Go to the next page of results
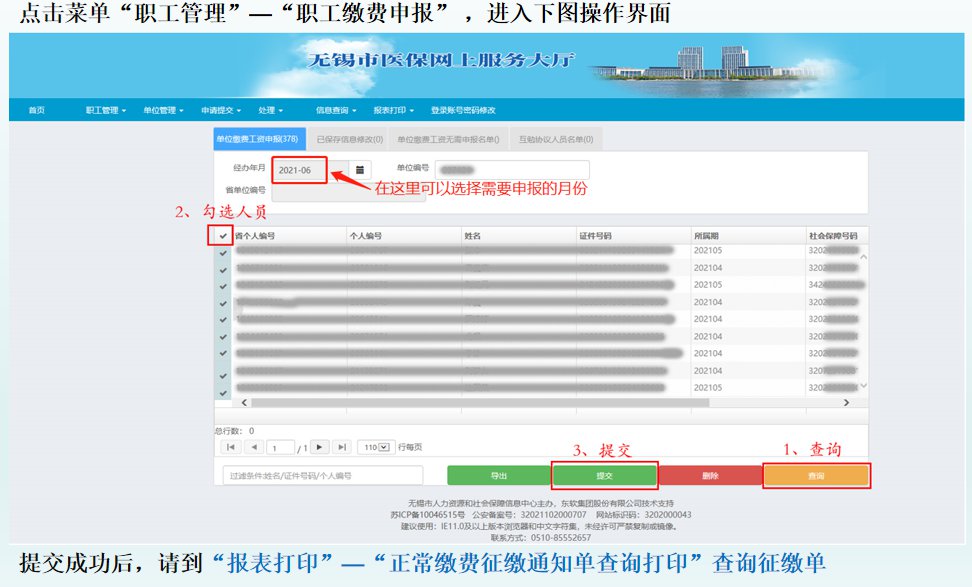Viewport: 972px width, 587px height. (320, 447)
